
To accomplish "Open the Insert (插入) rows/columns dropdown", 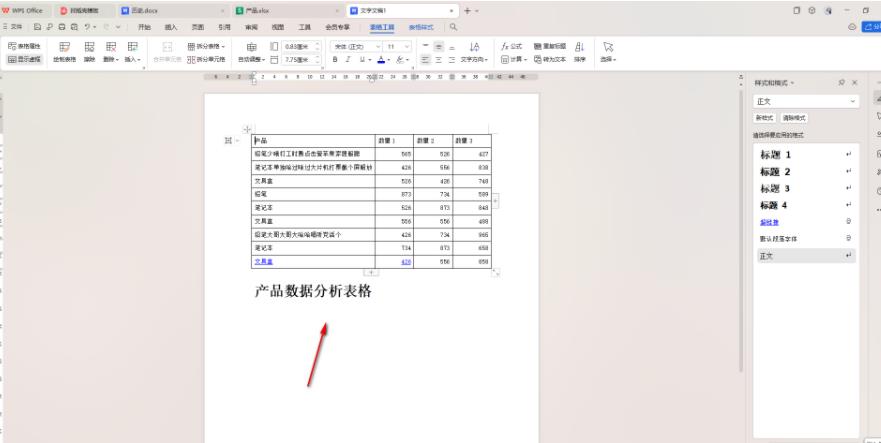I will (x=133, y=52).
